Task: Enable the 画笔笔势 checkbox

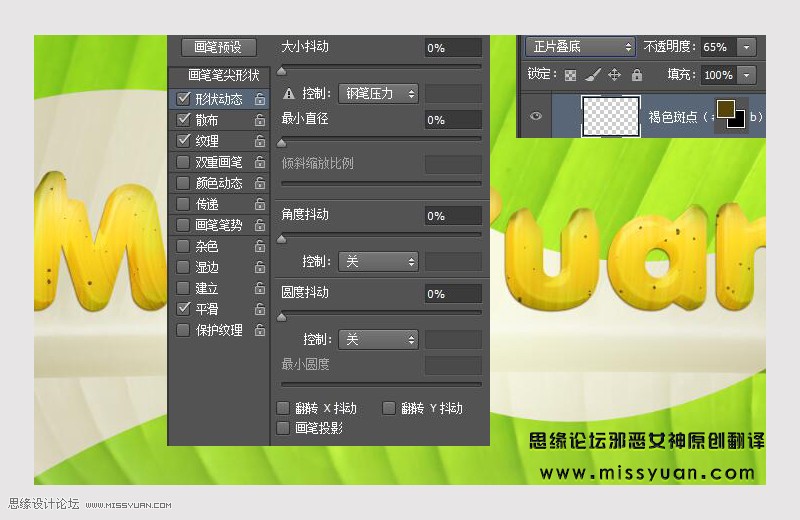Action: pyautogui.click(x=183, y=225)
